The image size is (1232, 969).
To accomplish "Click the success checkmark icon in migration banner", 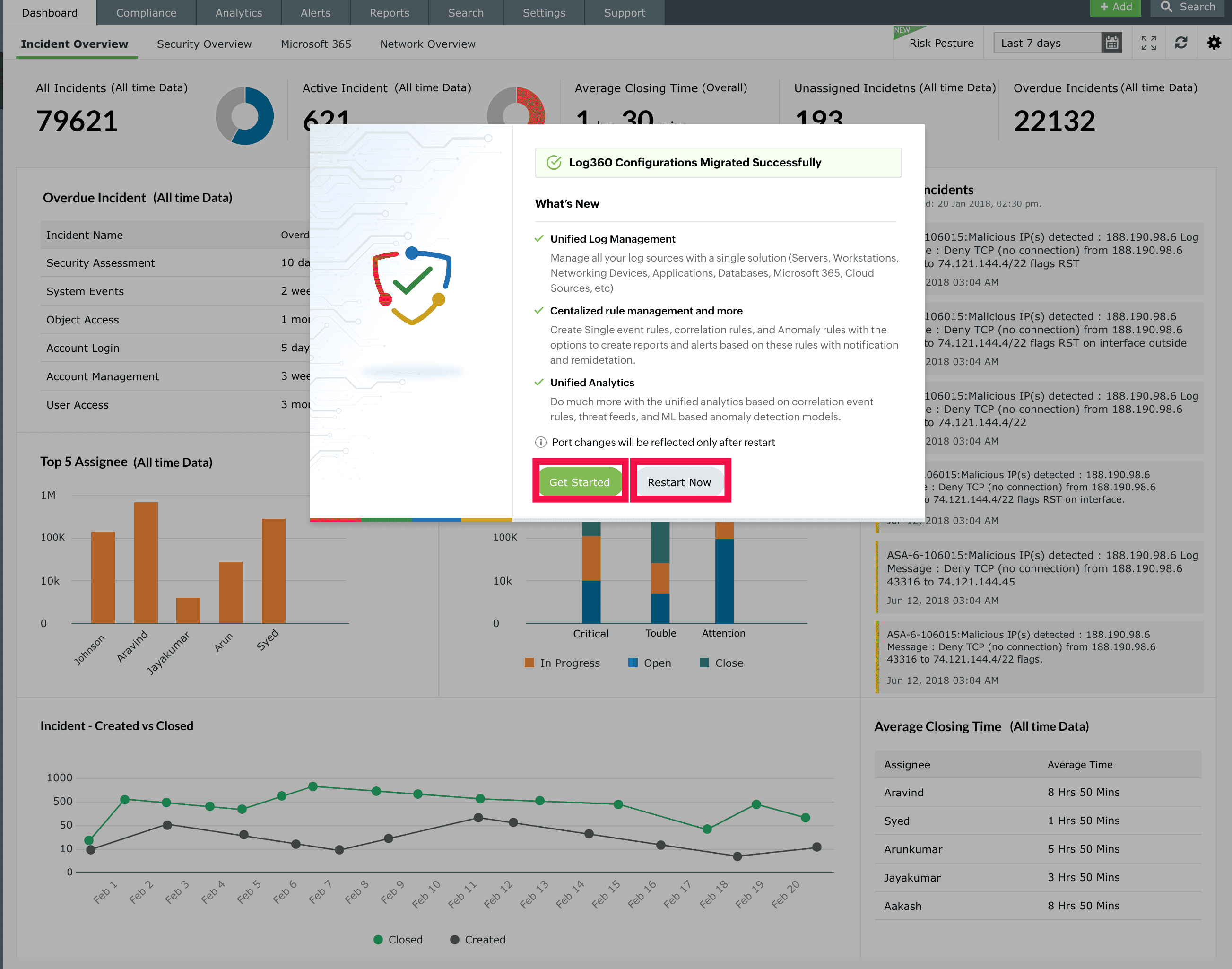I will pos(554,163).
